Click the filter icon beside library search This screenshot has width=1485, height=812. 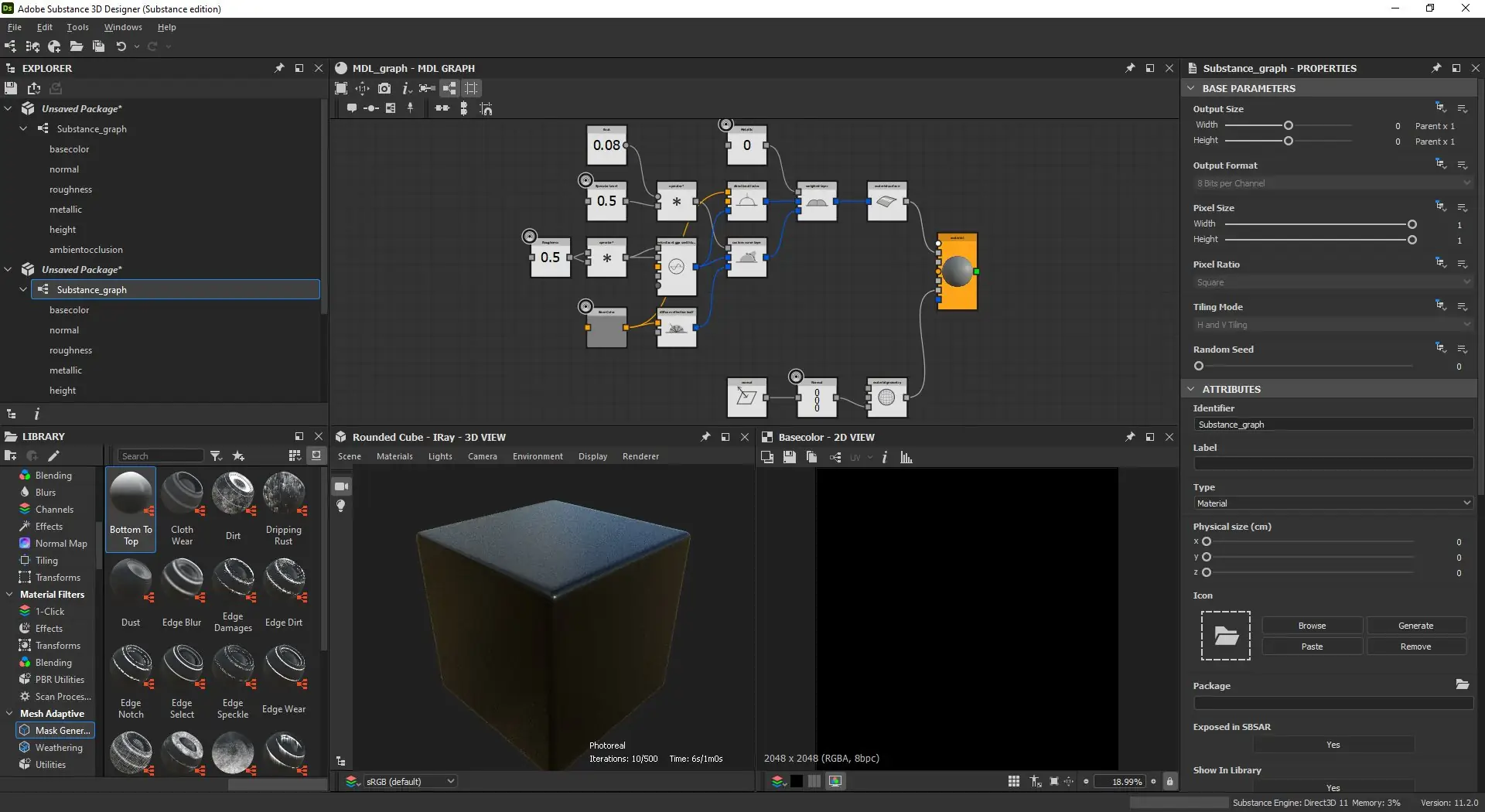[x=217, y=455]
